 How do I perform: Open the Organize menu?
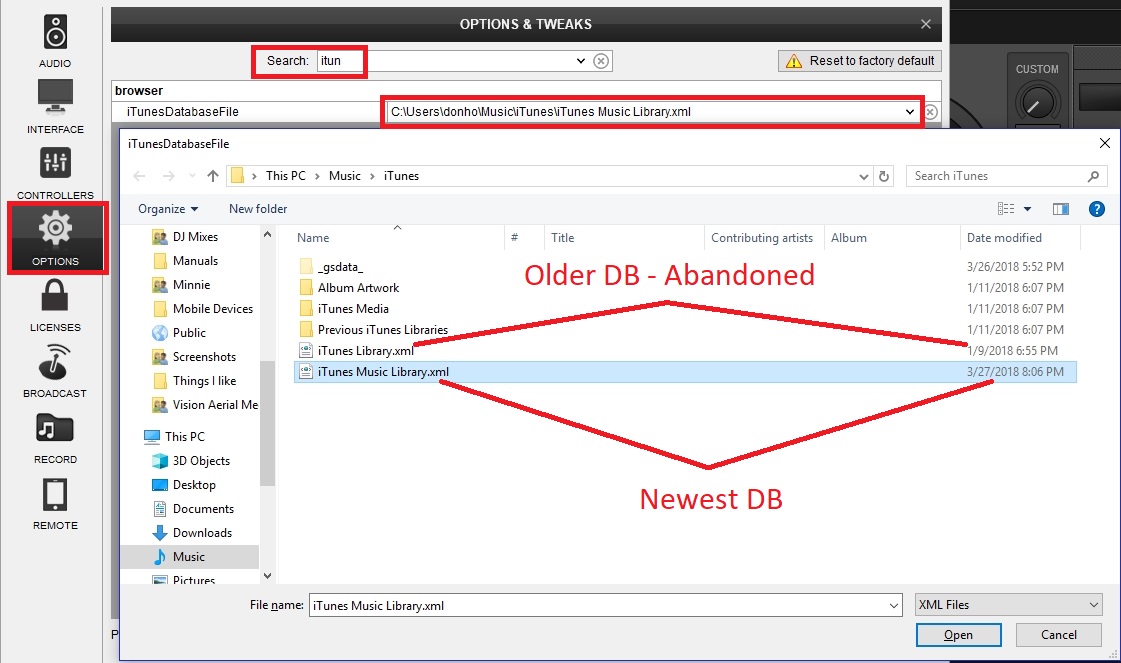168,209
